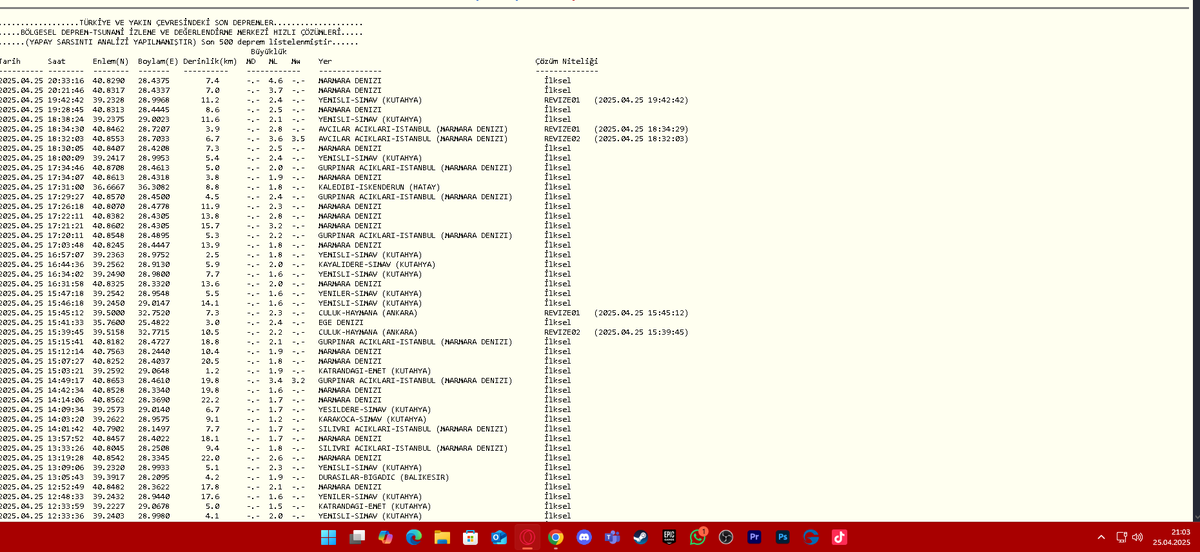
Task: Open Microsoft Teams taskbar icon
Action: tap(613, 538)
